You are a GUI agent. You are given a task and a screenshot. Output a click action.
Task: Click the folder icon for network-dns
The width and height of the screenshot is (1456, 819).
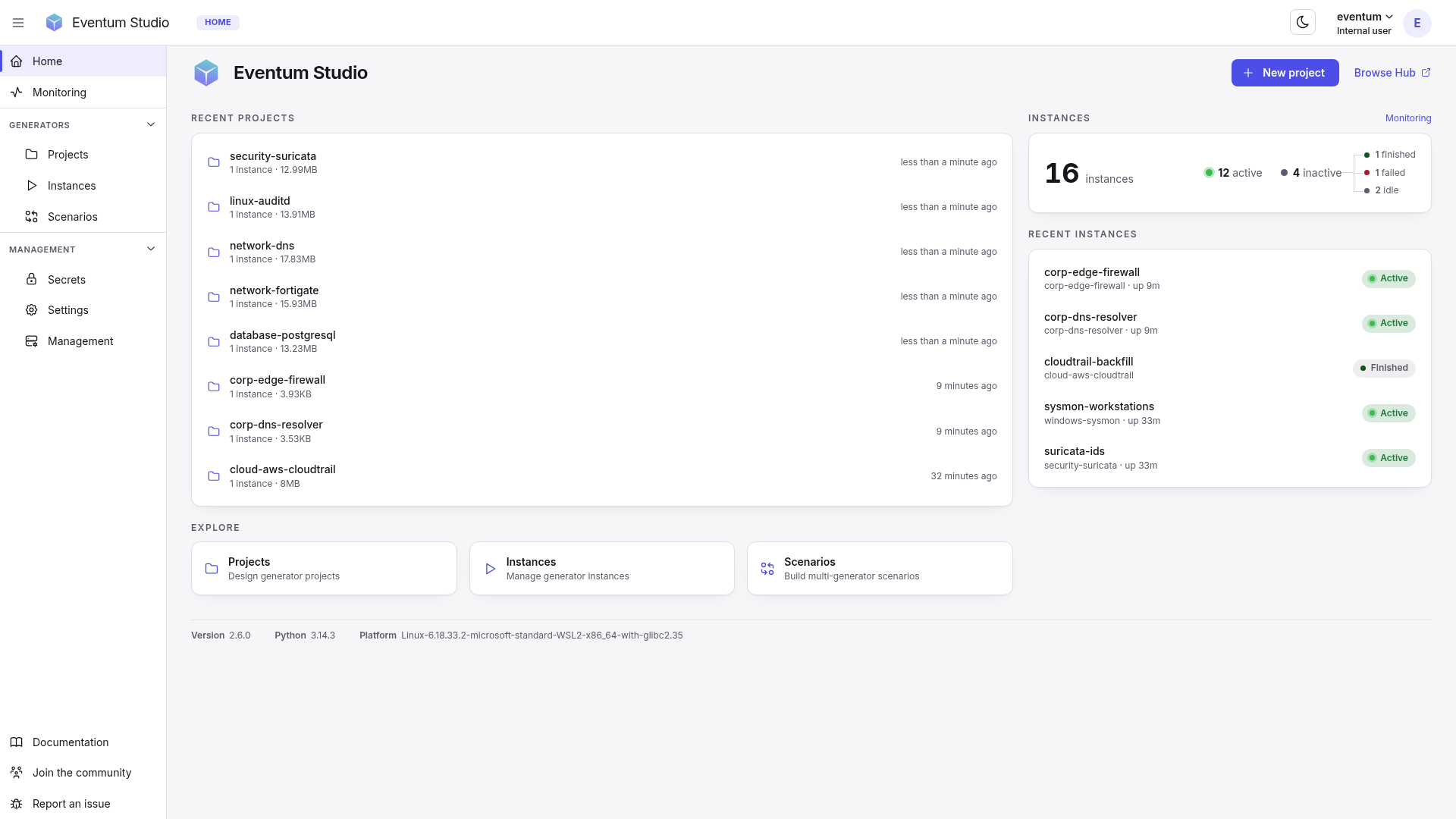coord(214,252)
